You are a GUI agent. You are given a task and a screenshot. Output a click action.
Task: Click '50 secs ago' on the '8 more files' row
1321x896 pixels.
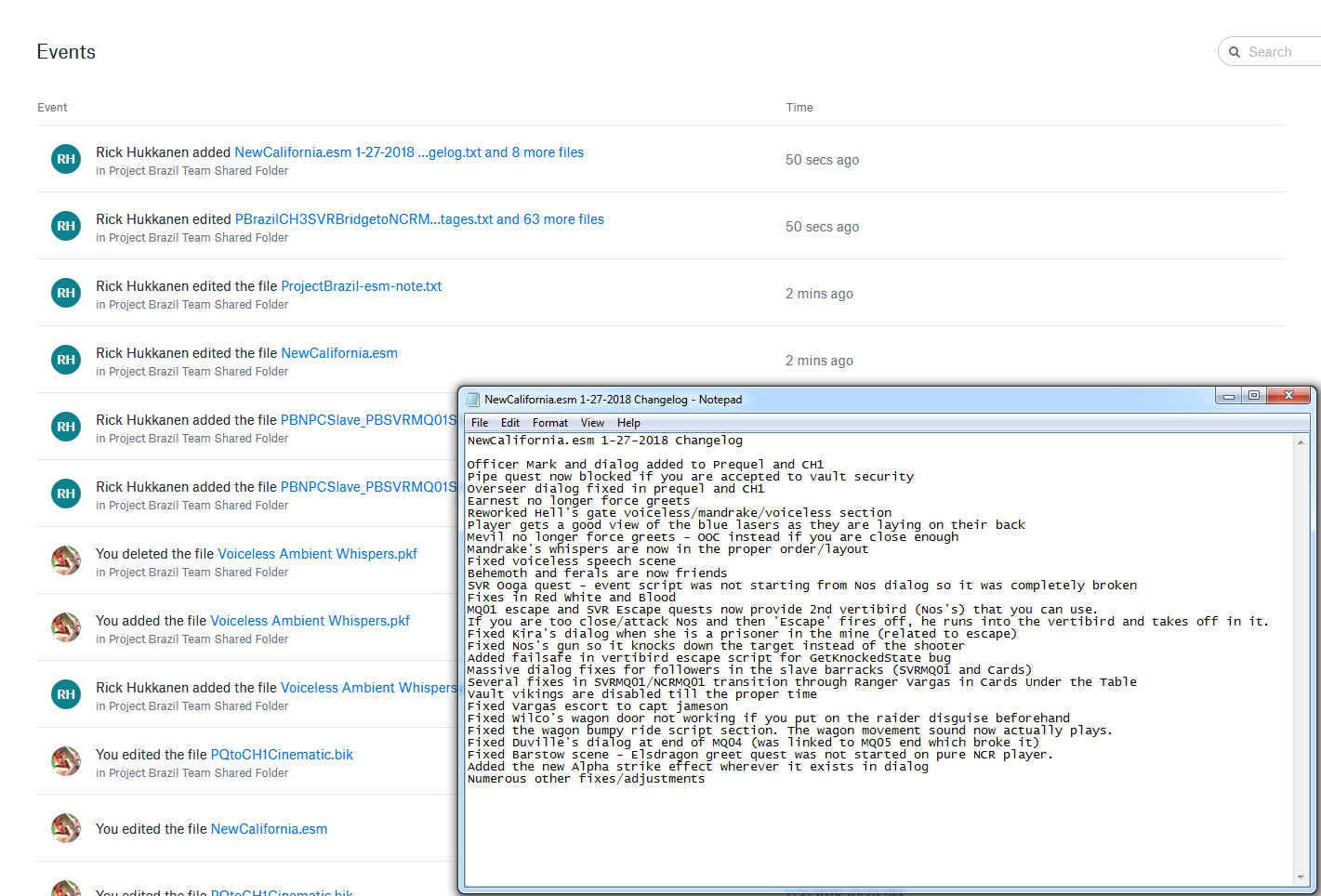point(822,160)
